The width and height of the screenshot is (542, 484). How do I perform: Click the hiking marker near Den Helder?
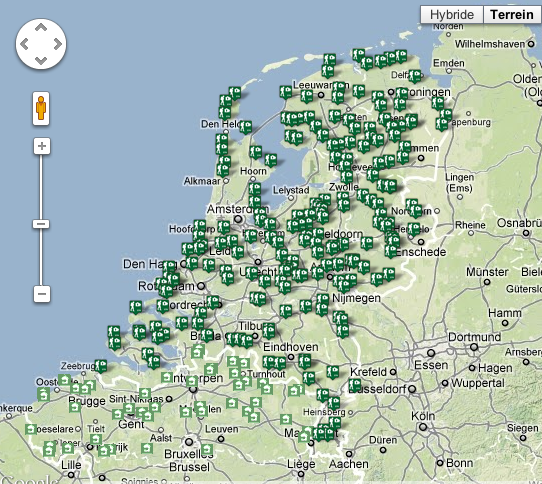pos(246,127)
